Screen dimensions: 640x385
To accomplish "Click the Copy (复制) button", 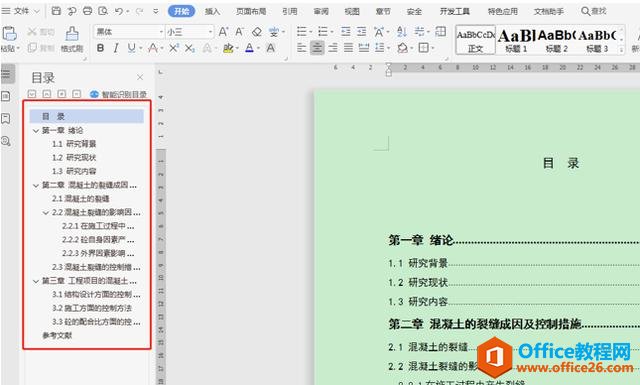I will point(40,48).
